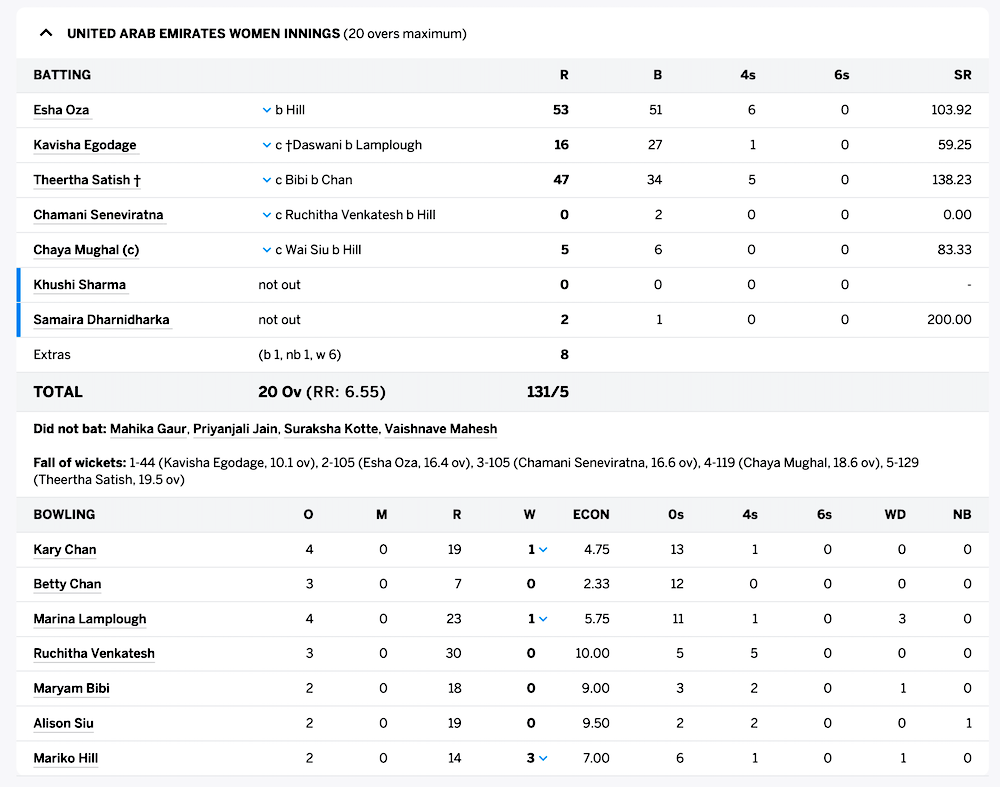
Task: Open bowler Alison Siu's profile
Action: point(63,723)
